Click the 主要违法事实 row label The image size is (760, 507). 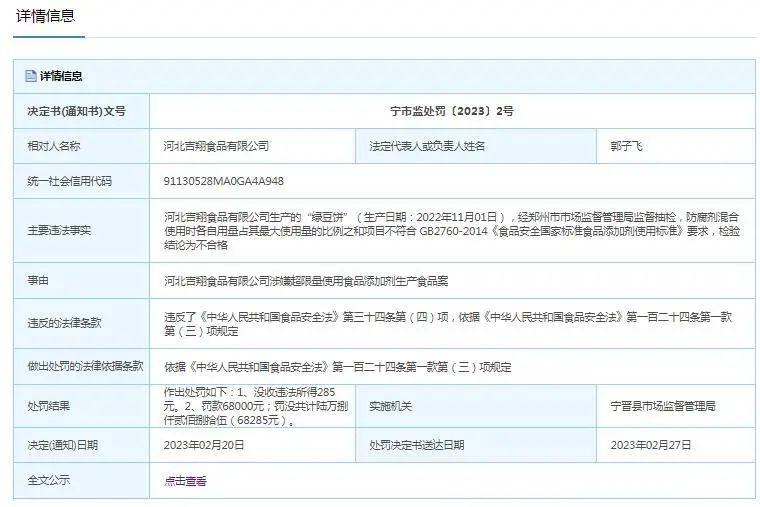(59, 230)
